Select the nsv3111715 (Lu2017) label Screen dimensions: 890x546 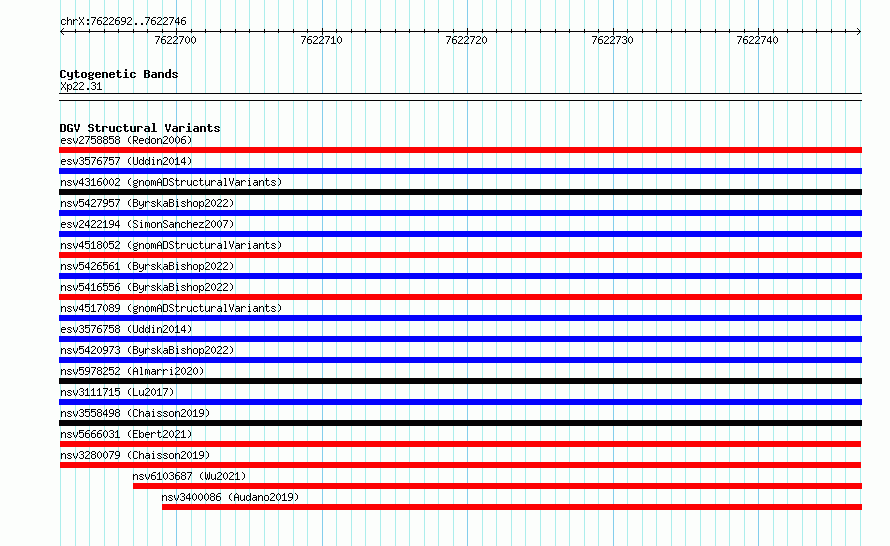click(117, 392)
